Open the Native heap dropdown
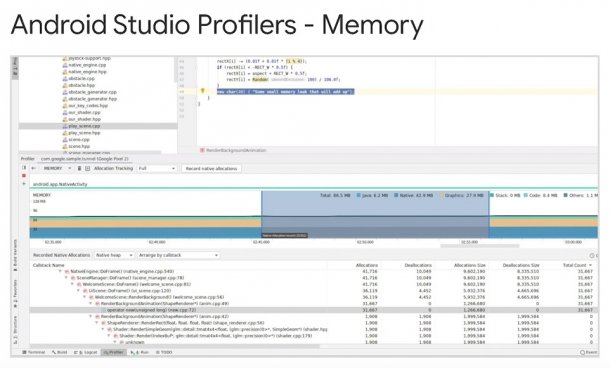The width and height of the screenshot is (610, 368). [x=114, y=255]
